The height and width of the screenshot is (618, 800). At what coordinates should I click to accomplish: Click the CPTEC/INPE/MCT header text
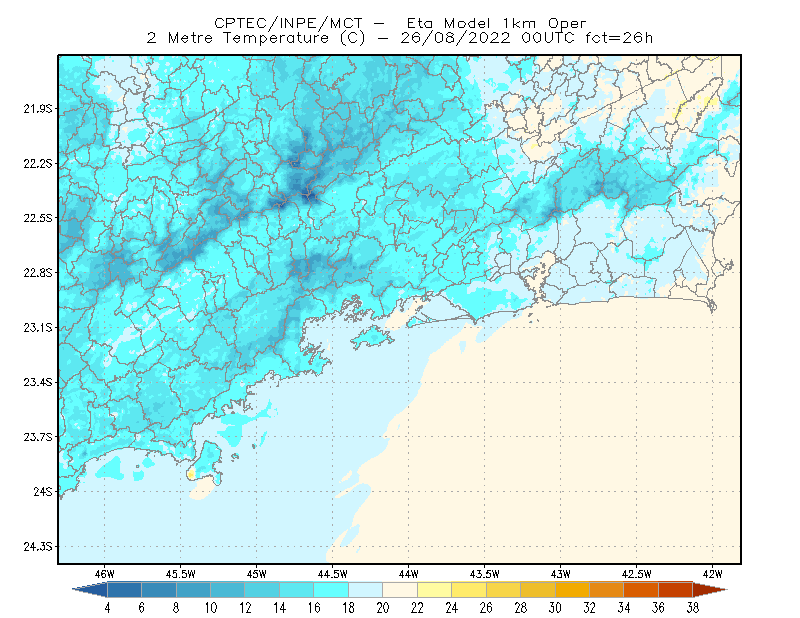click(x=288, y=23)
